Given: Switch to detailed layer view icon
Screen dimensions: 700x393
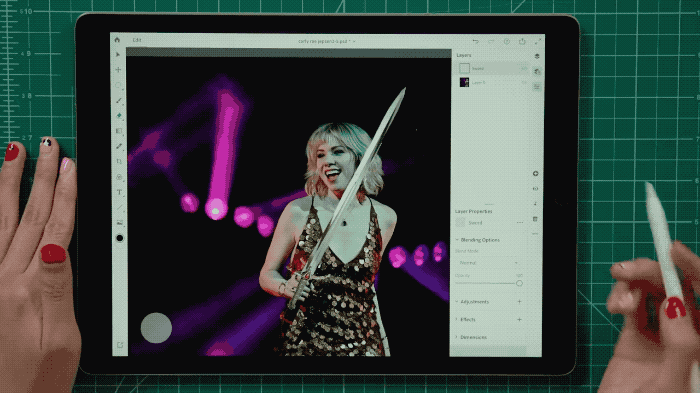Looking at the screenshot, I should 537,71.
